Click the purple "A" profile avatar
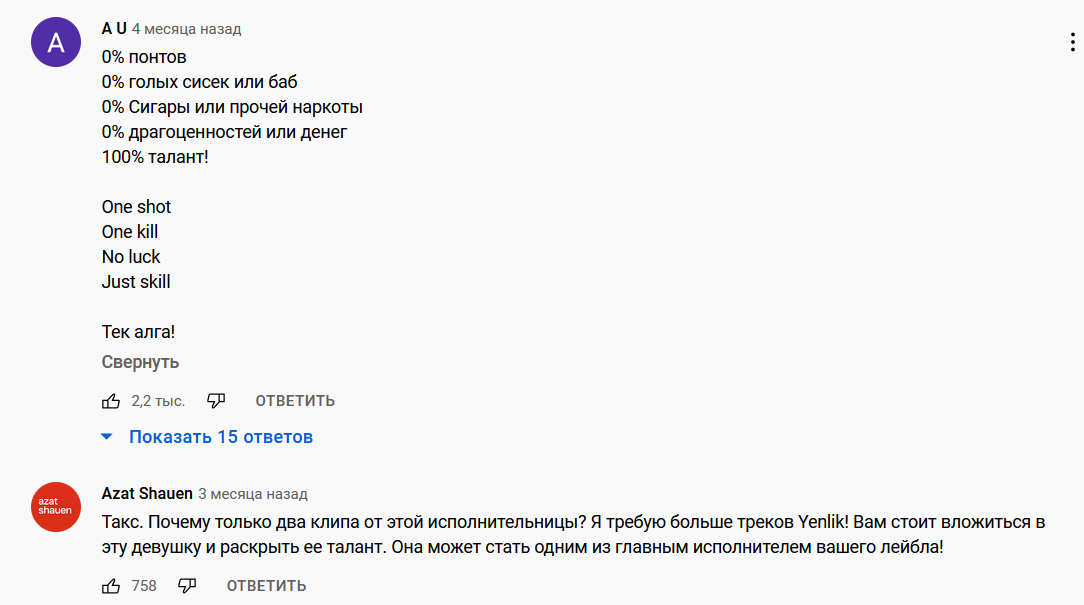The width and height of the screenshot is (1084, 605). click(56, 42)
